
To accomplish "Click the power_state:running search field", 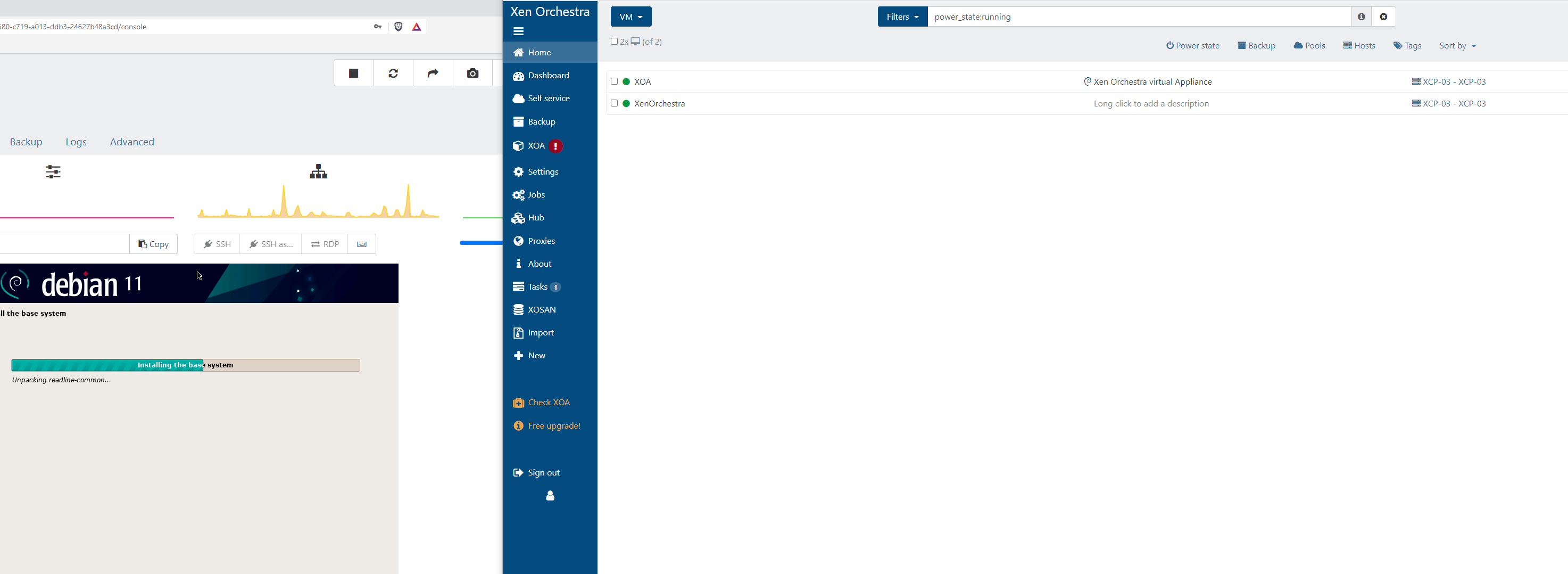I will (x=1139, y=17).
